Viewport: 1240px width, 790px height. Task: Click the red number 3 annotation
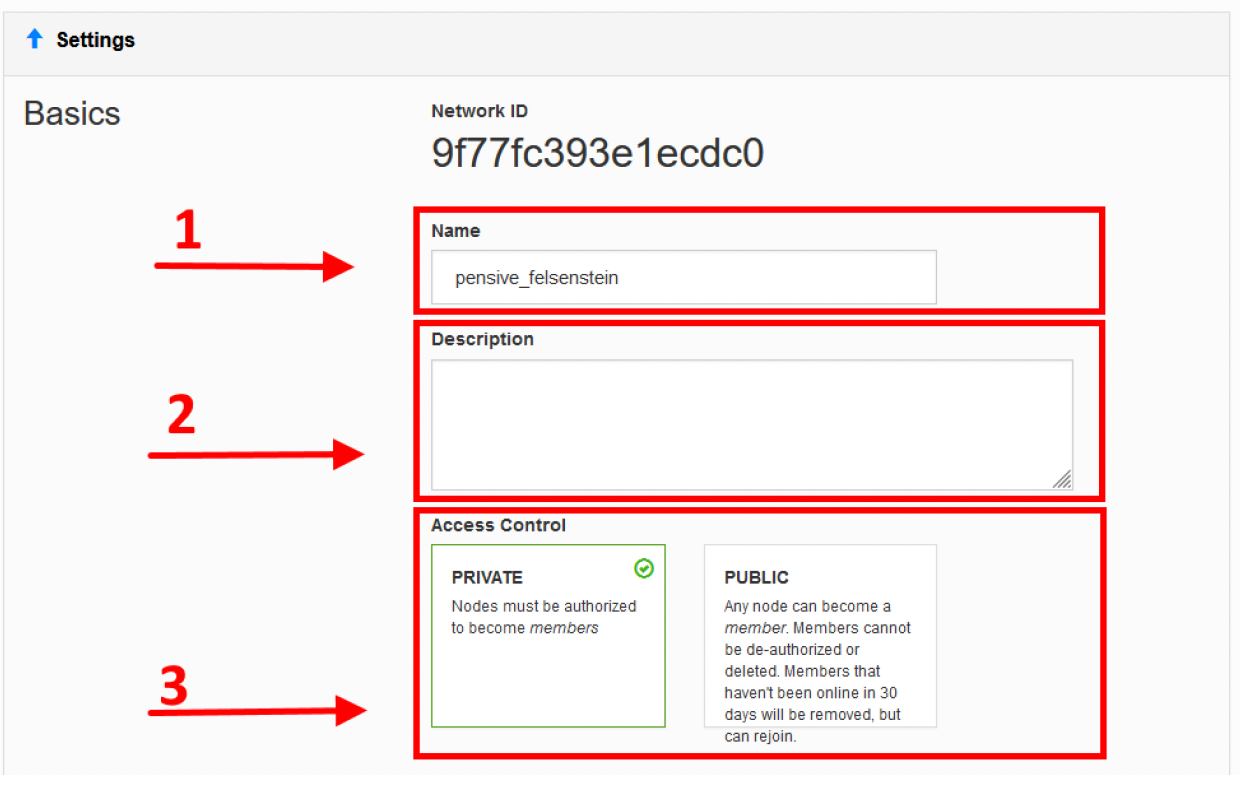point(174,687)
